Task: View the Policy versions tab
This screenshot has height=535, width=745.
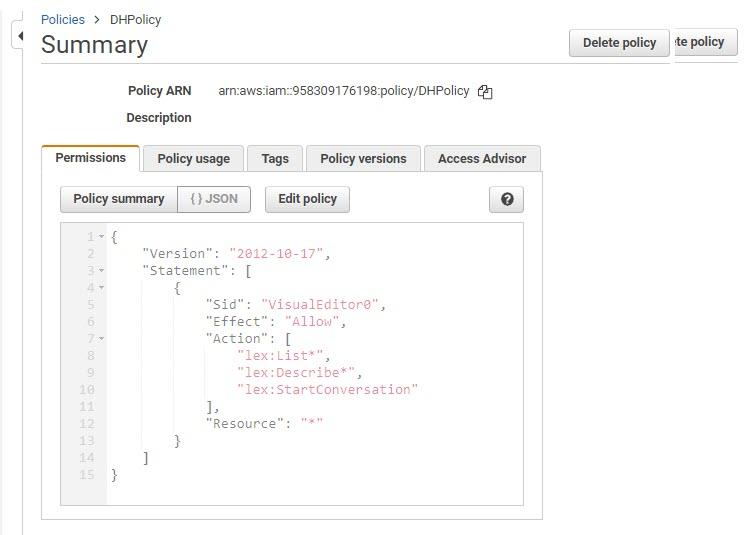Action: click(x=363, y=158)
